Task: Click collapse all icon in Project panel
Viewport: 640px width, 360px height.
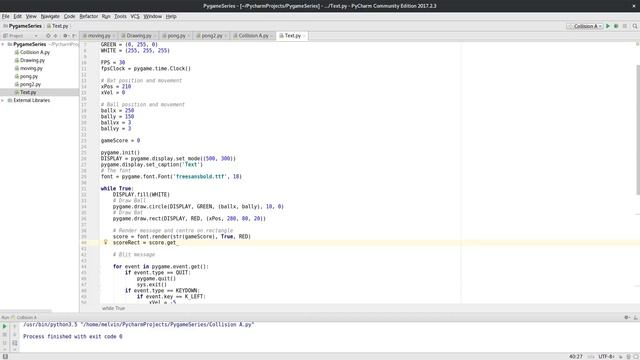Action: (56, 36)
